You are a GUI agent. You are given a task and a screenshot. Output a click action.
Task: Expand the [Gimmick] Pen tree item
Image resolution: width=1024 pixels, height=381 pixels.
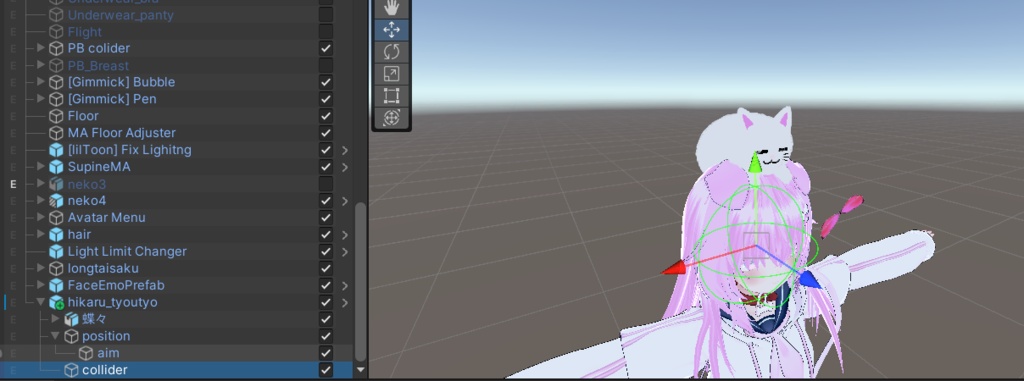coord(41,99)
